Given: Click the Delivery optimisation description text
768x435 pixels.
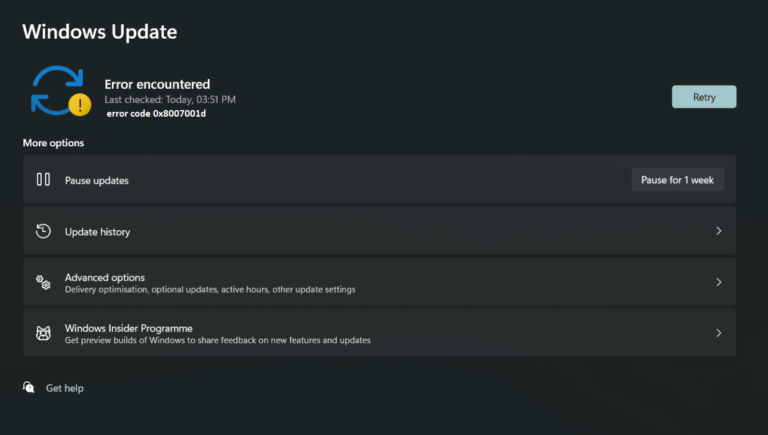Looking at the screenshot, I should tap(210, 290).
